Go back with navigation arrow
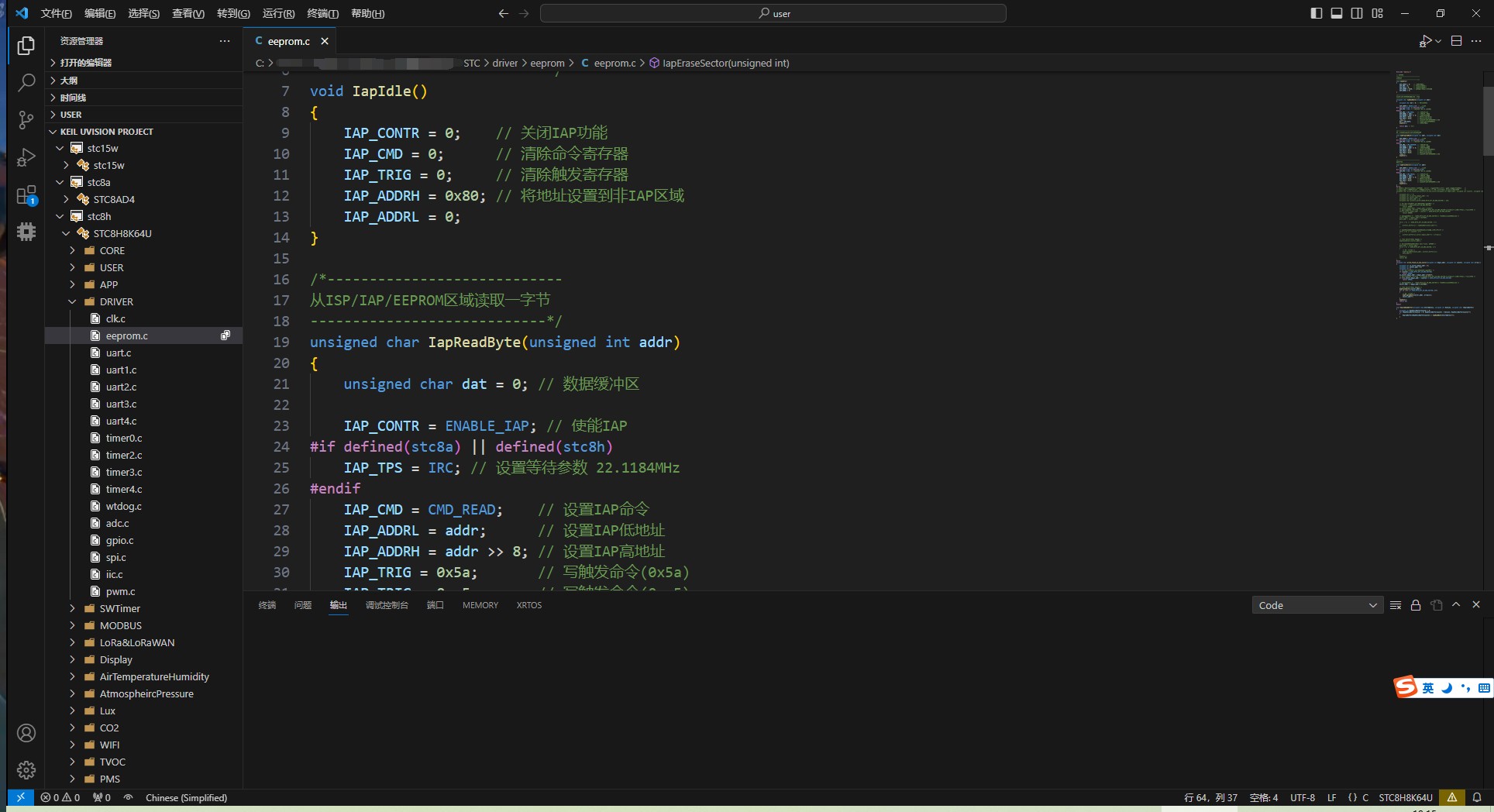 504,13
